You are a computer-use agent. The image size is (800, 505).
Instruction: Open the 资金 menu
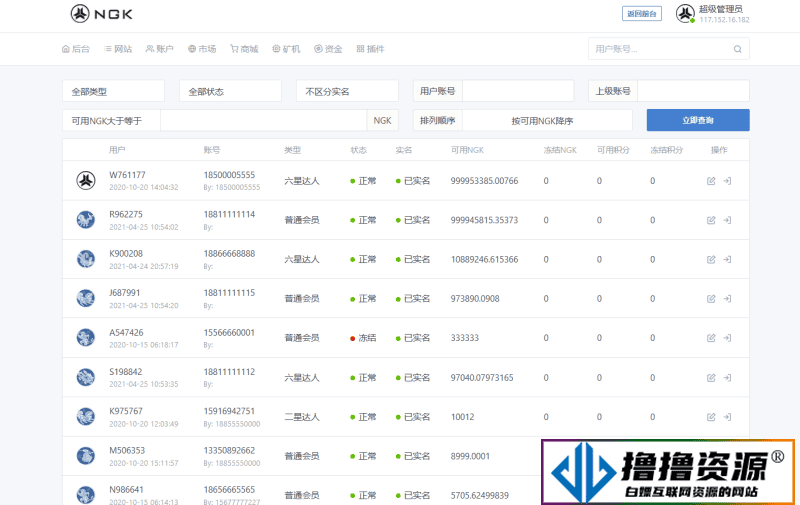(x=328, y=49)
